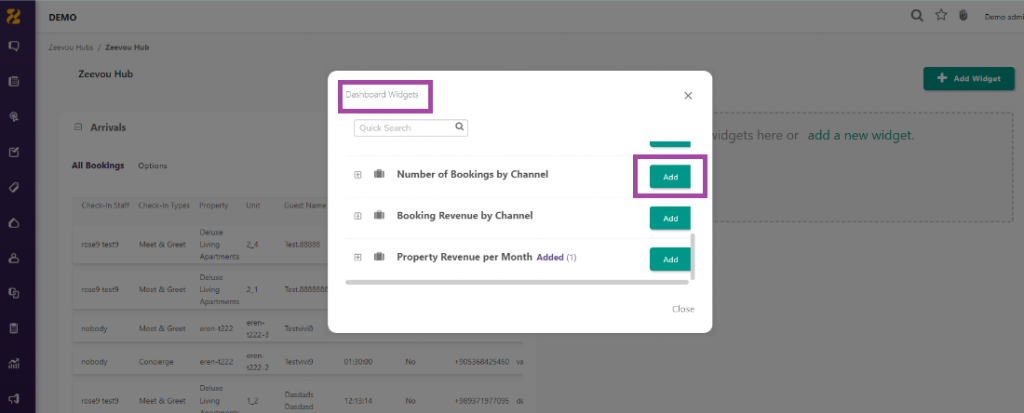Screen dimensions: 1024x413
Task: Add the Booking Revenue by Channel widget
Action: pyautogui.click(x=670, y=218)
